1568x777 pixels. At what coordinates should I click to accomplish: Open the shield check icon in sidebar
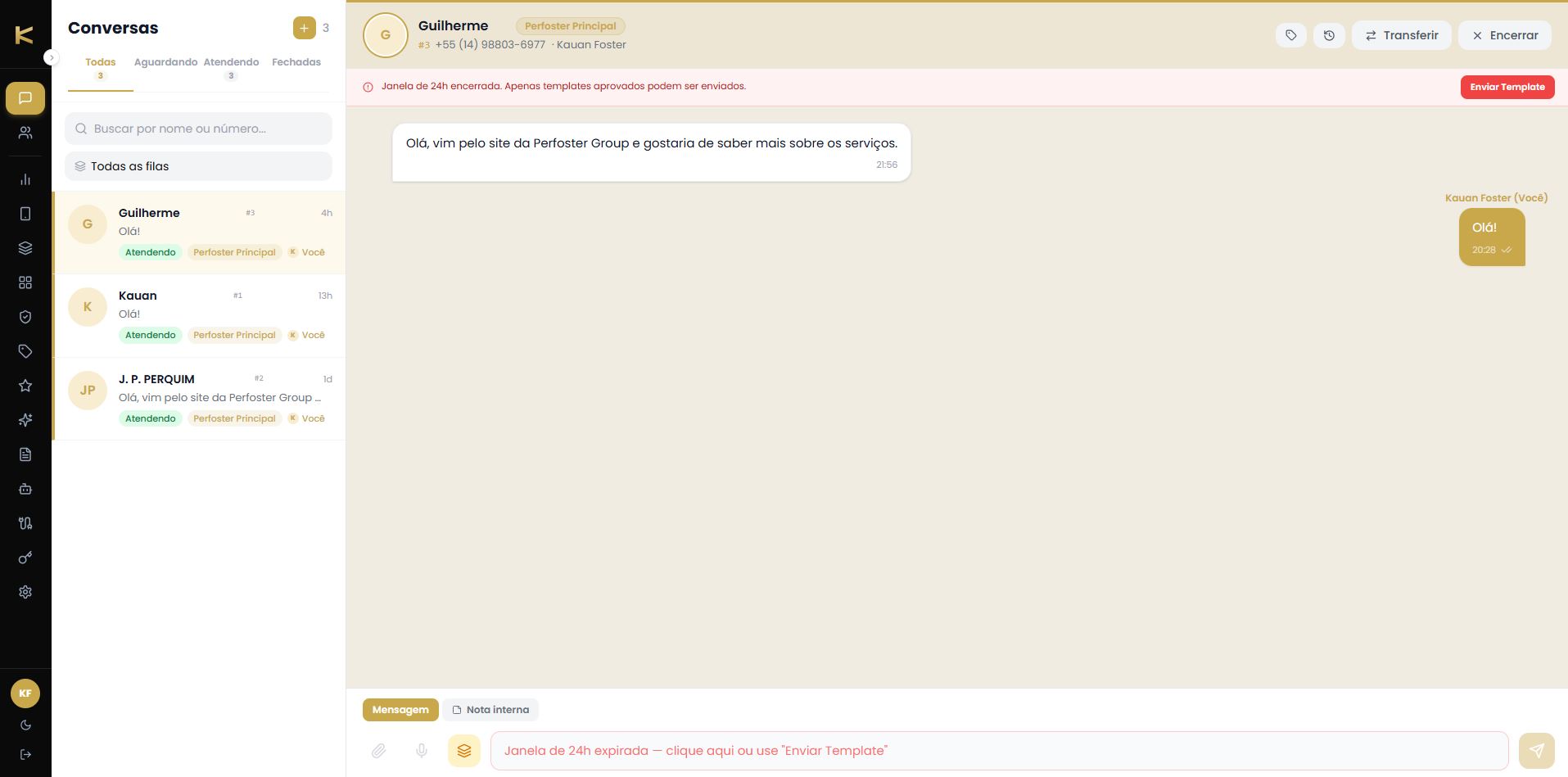coord(25,317)
